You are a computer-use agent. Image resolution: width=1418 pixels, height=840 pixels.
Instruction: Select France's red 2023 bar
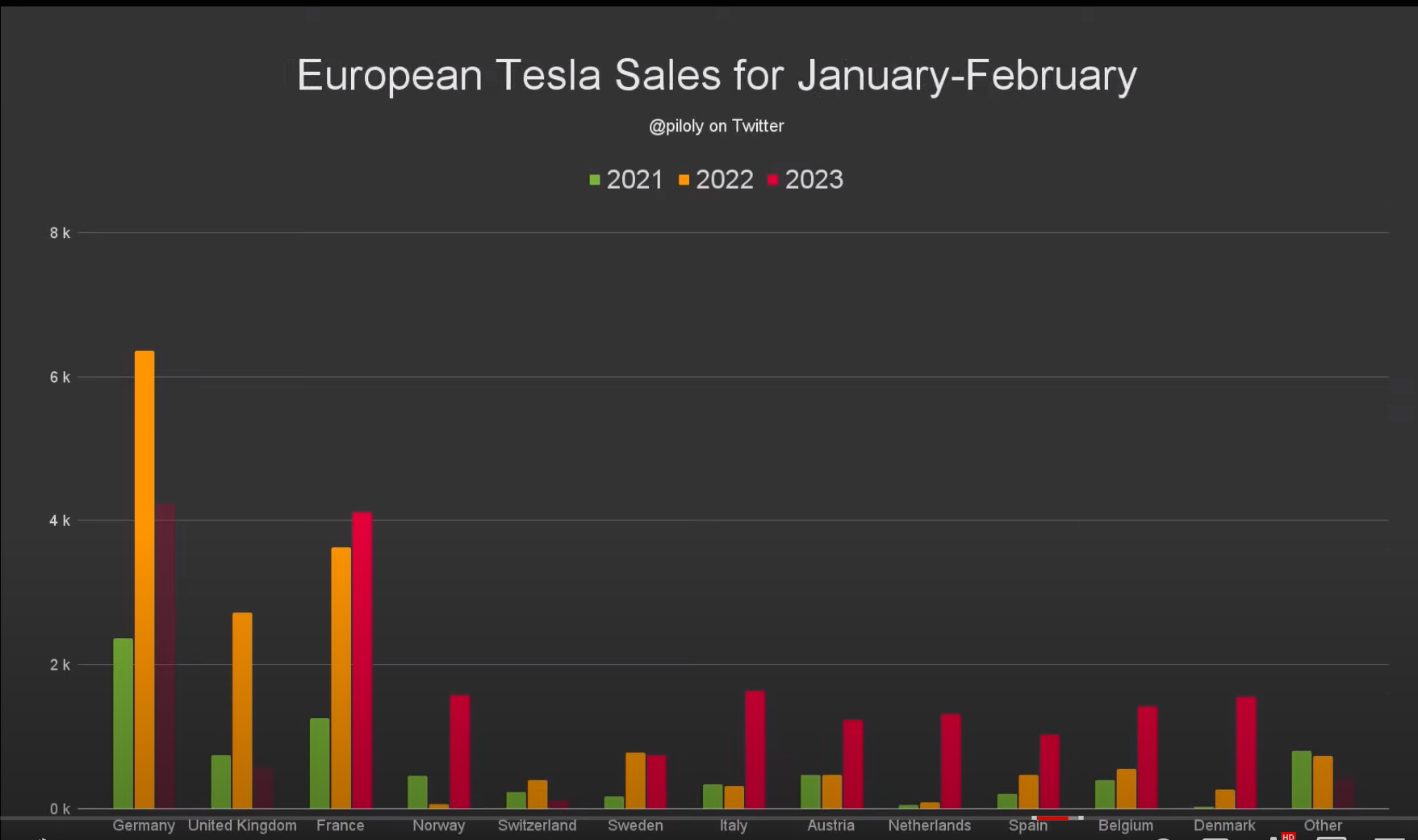tap(362, 660)
